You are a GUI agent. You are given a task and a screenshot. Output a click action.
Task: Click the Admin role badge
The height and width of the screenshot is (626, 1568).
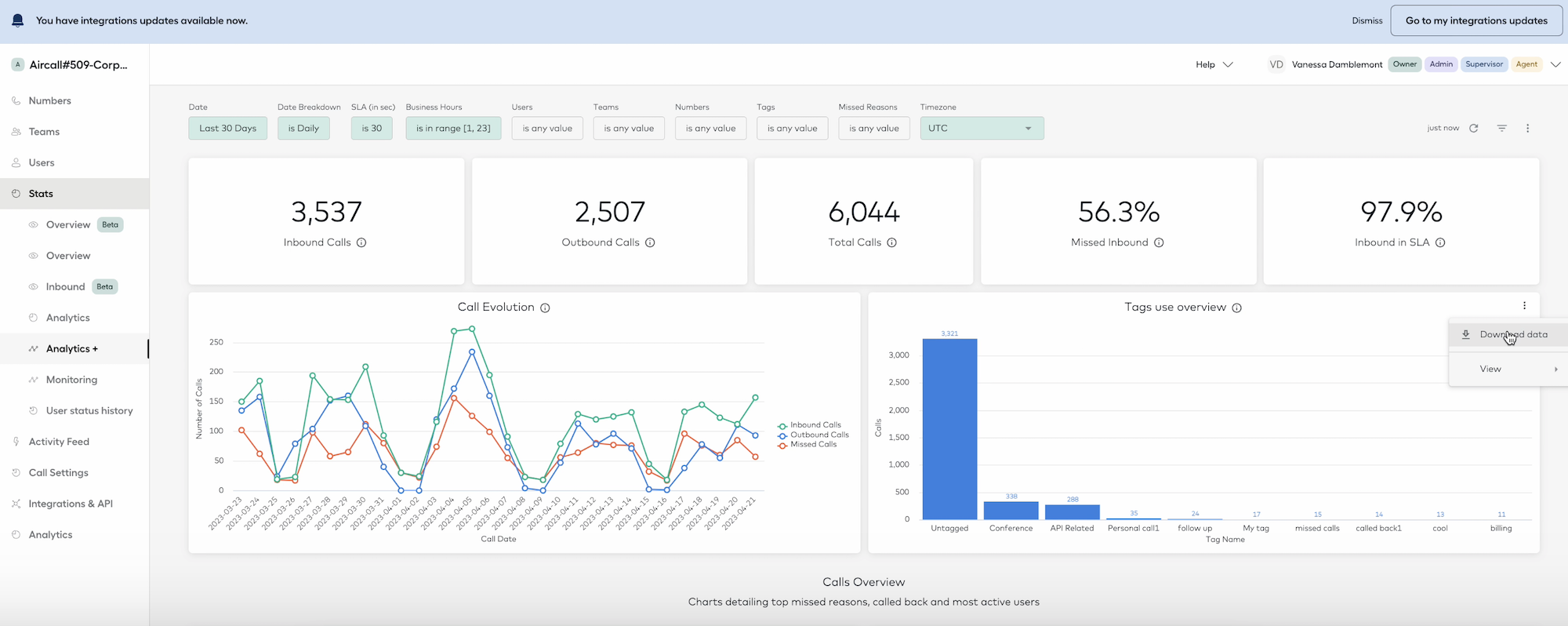[1441, 64]
